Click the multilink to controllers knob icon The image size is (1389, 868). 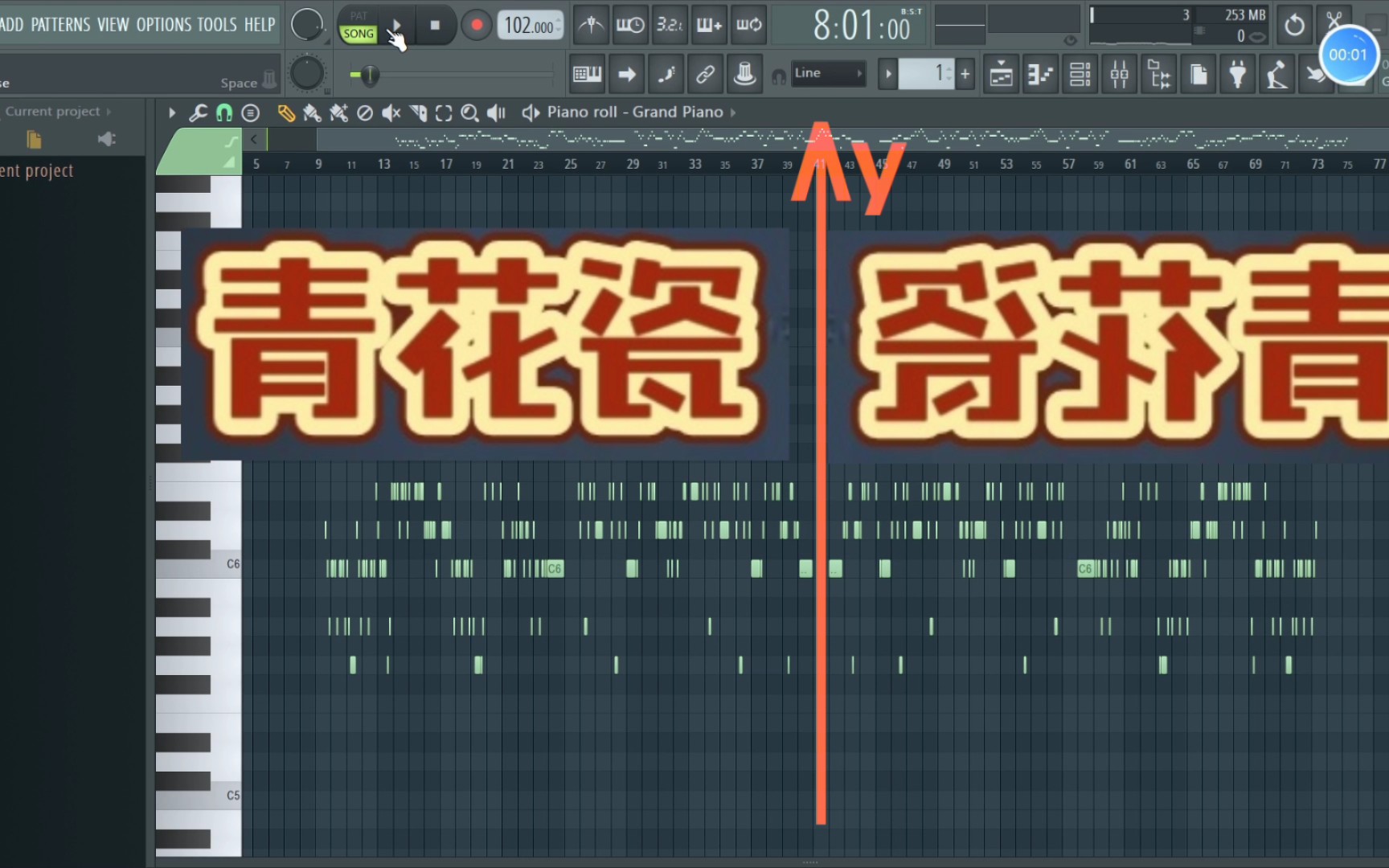pyautogui.click(x=745, y=75)
